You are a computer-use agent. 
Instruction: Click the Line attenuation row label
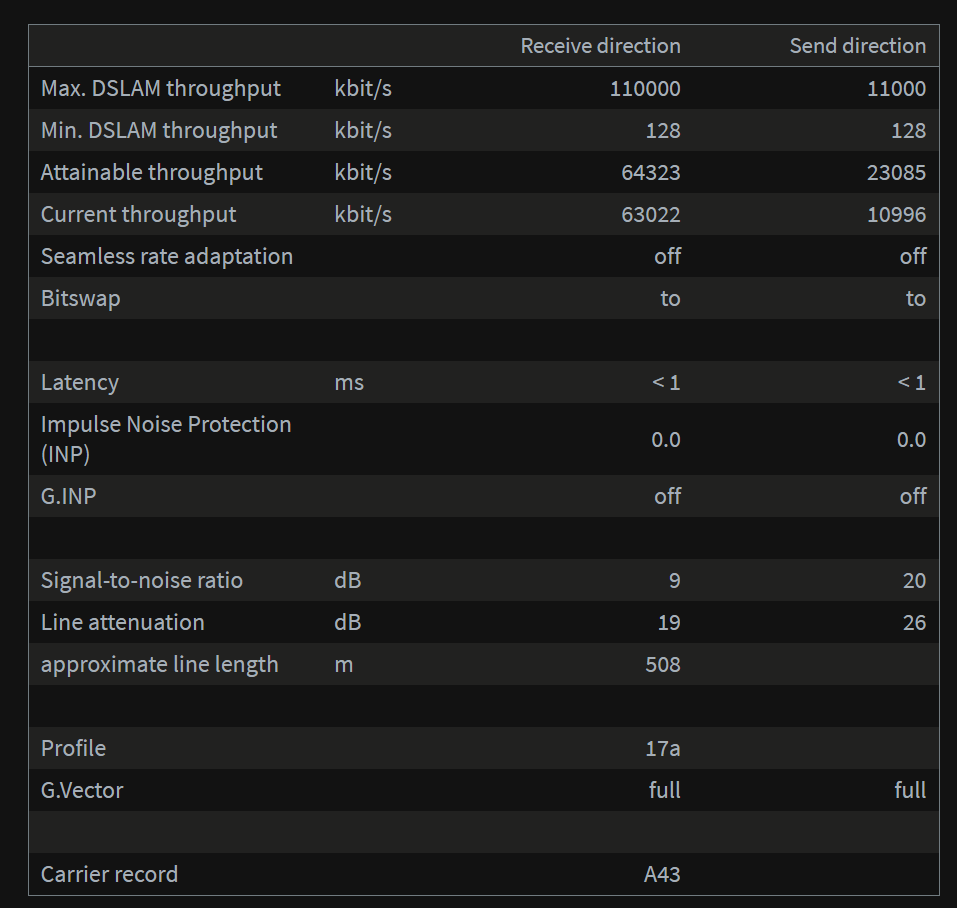[x=123, y=622]
